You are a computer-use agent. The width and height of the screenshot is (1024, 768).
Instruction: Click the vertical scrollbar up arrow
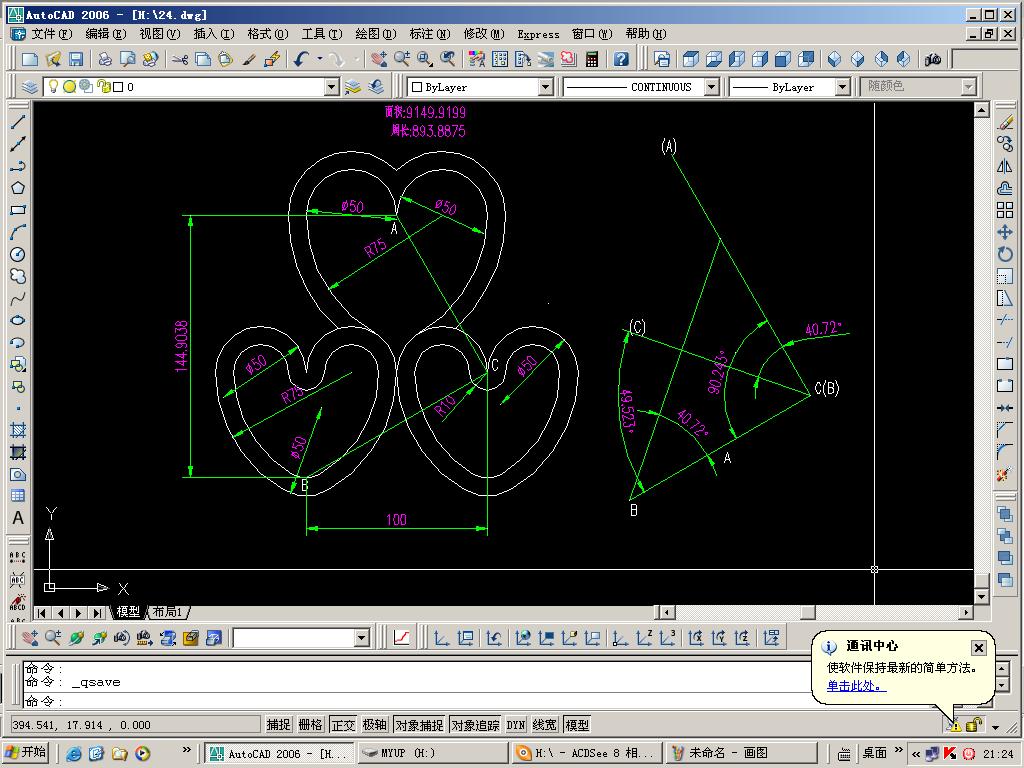[x=981, y=110]
